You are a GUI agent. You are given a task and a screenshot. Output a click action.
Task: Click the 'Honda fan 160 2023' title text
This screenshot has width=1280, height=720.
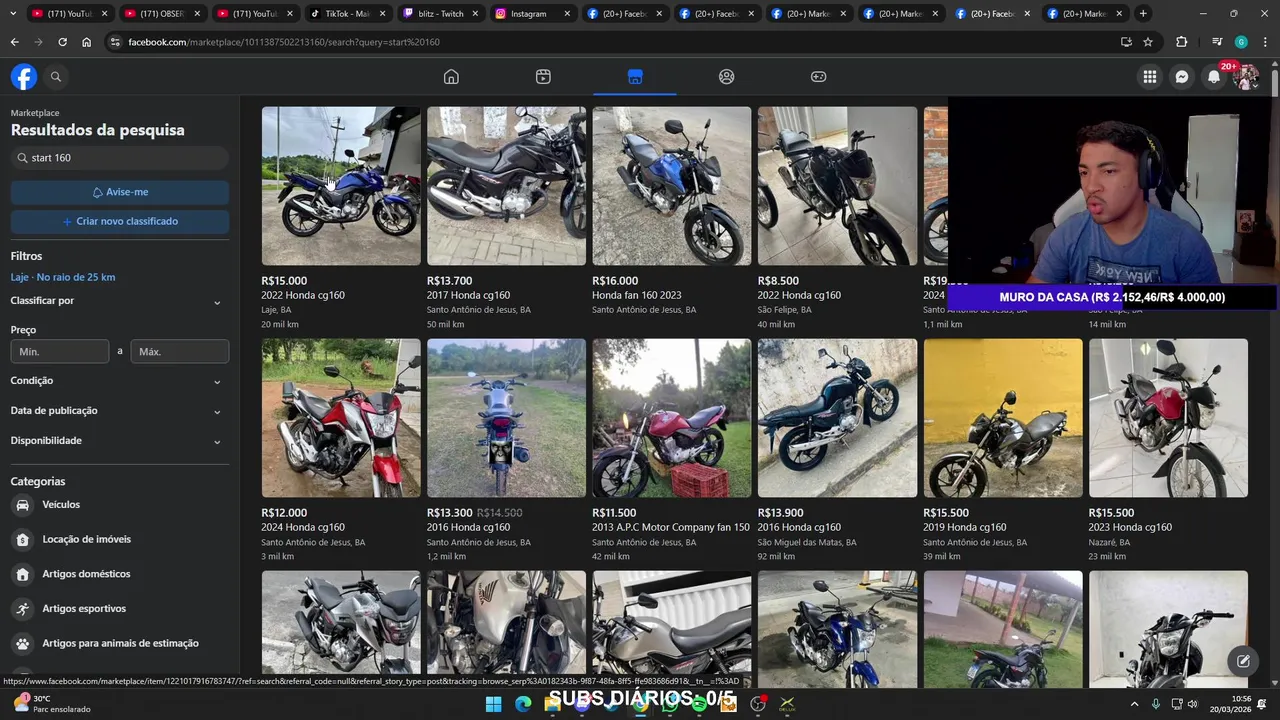tap(637, 296)
